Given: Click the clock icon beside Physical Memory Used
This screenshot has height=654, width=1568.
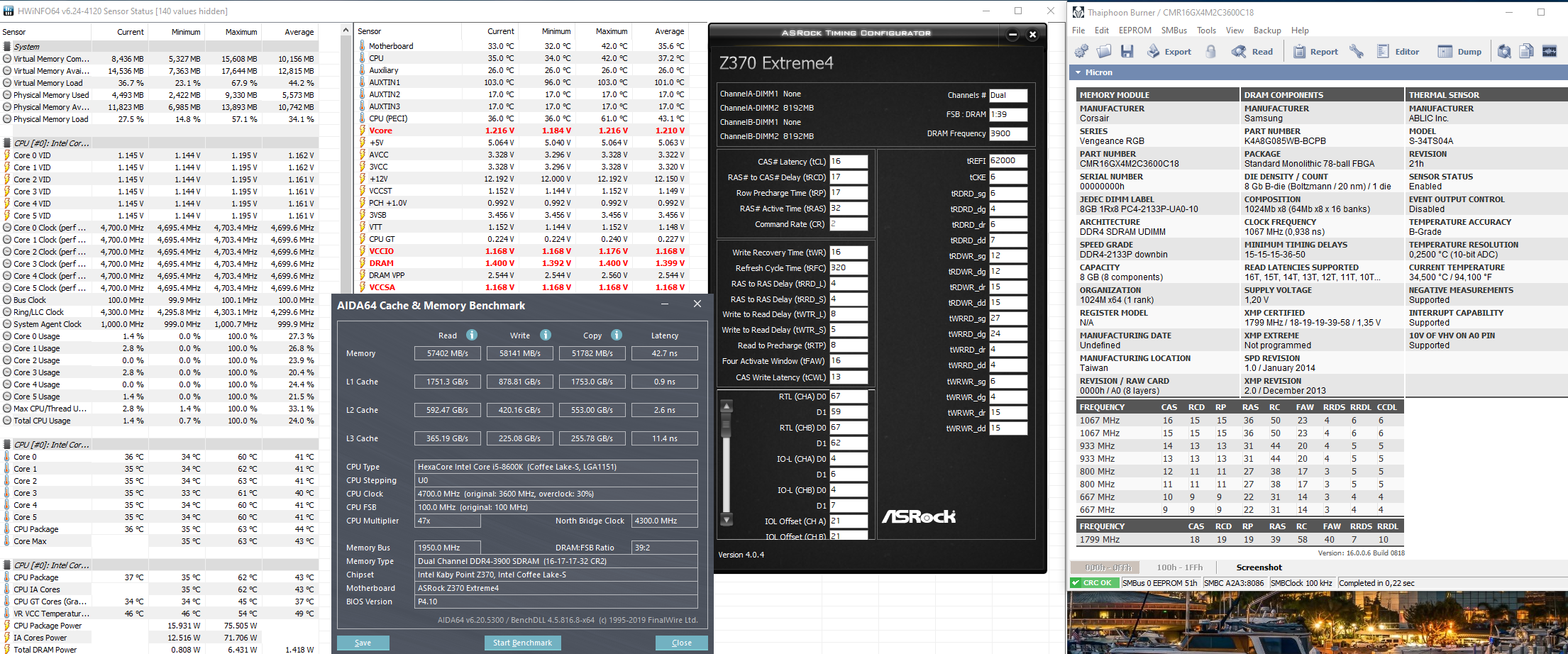Looking at the screenshot, I should click(x=7, y=95).
